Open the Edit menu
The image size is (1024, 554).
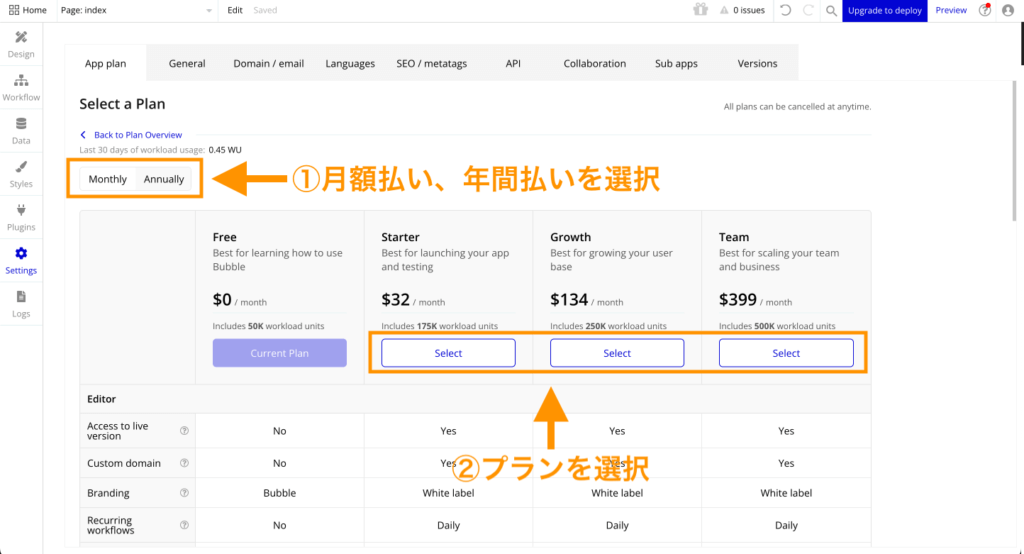click(x=234, y=10)
